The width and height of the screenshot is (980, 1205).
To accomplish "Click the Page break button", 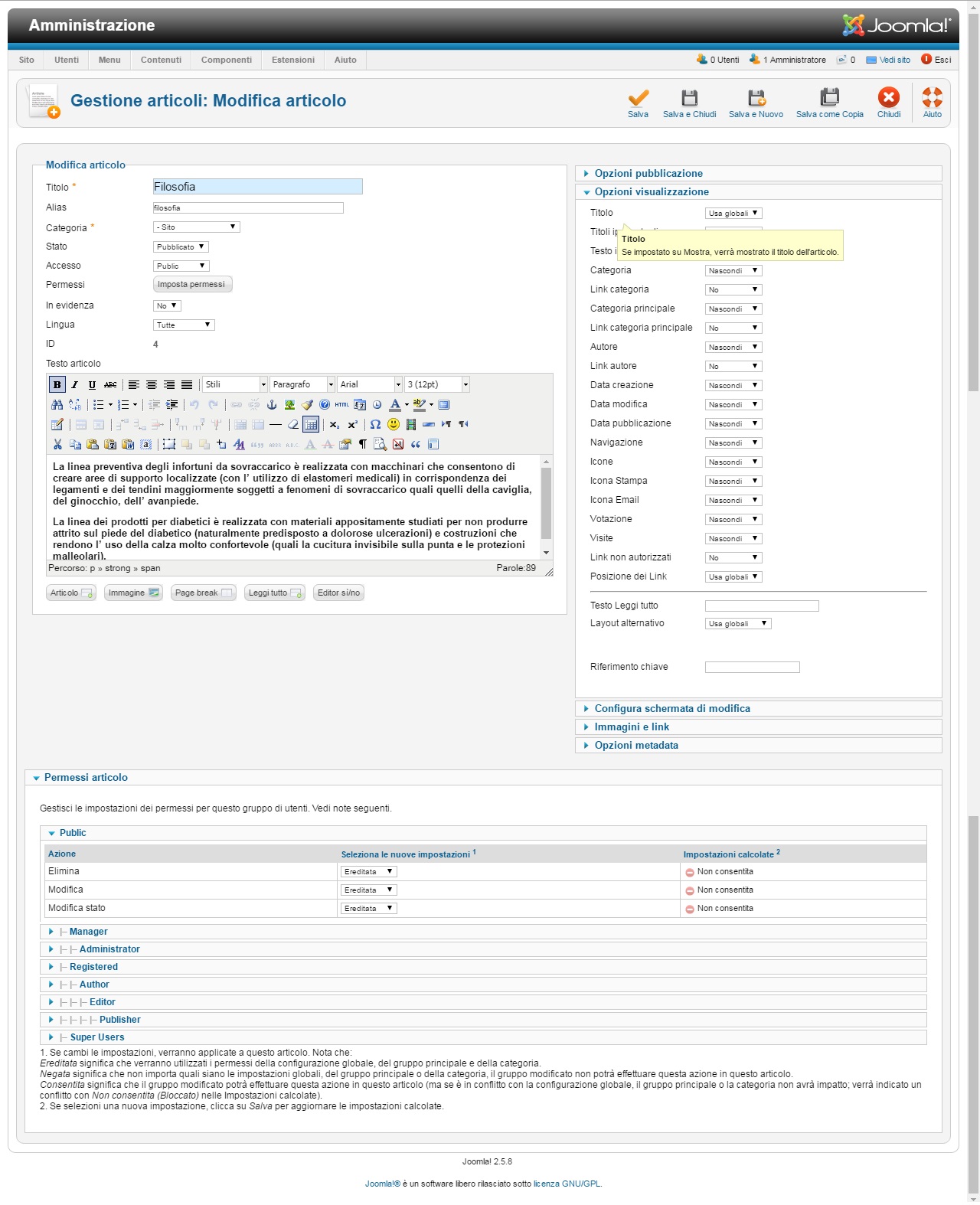I will click(x=203, y=593).
